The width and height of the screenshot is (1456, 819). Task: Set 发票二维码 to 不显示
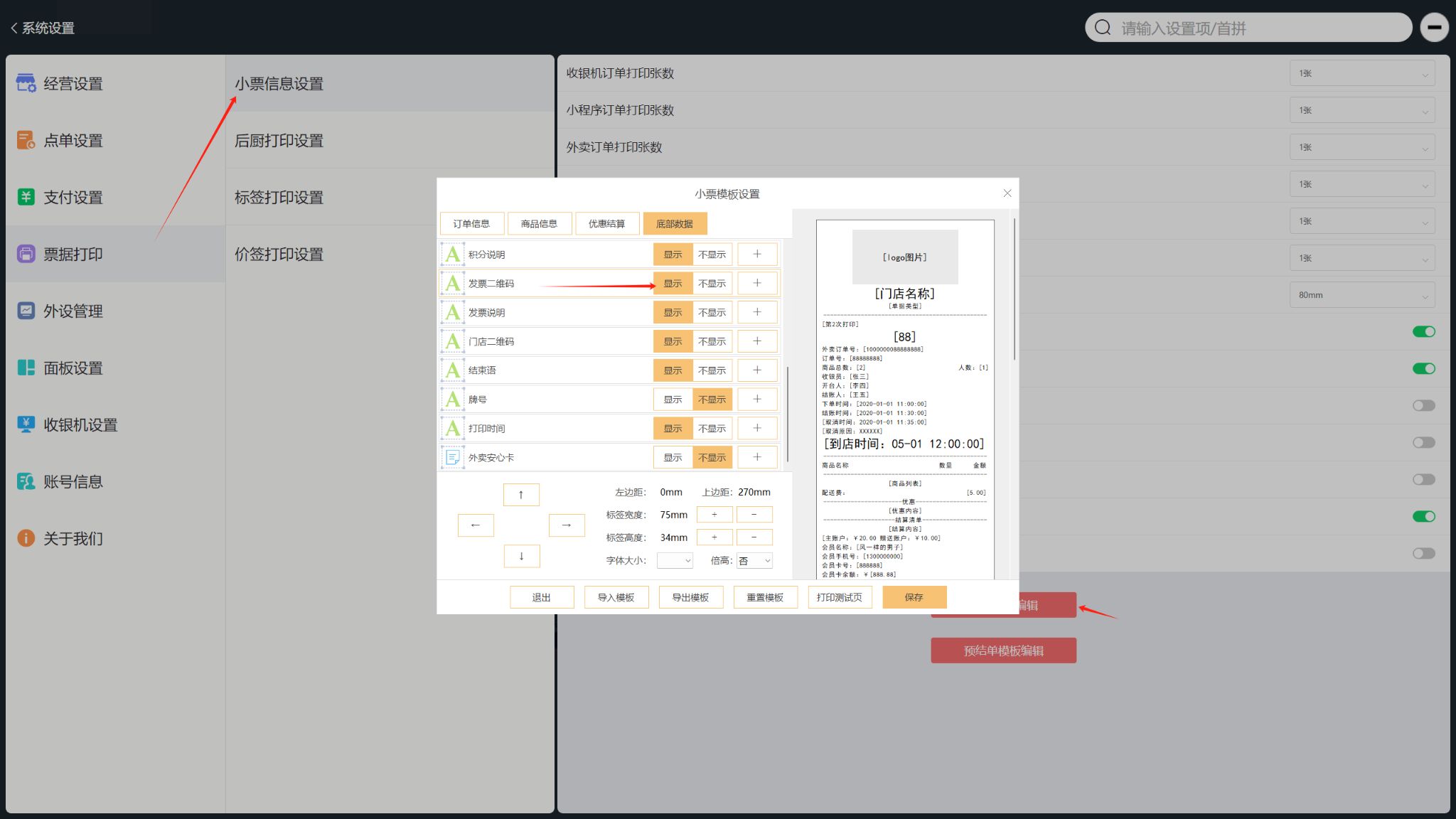tap(712, 284)
